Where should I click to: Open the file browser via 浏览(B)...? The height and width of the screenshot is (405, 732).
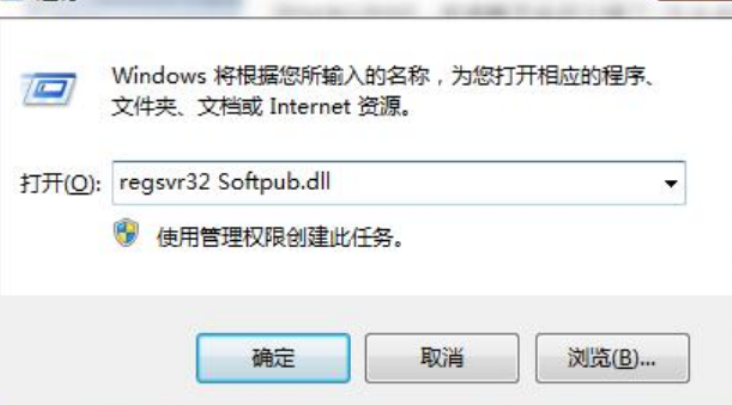coord(612,358)
